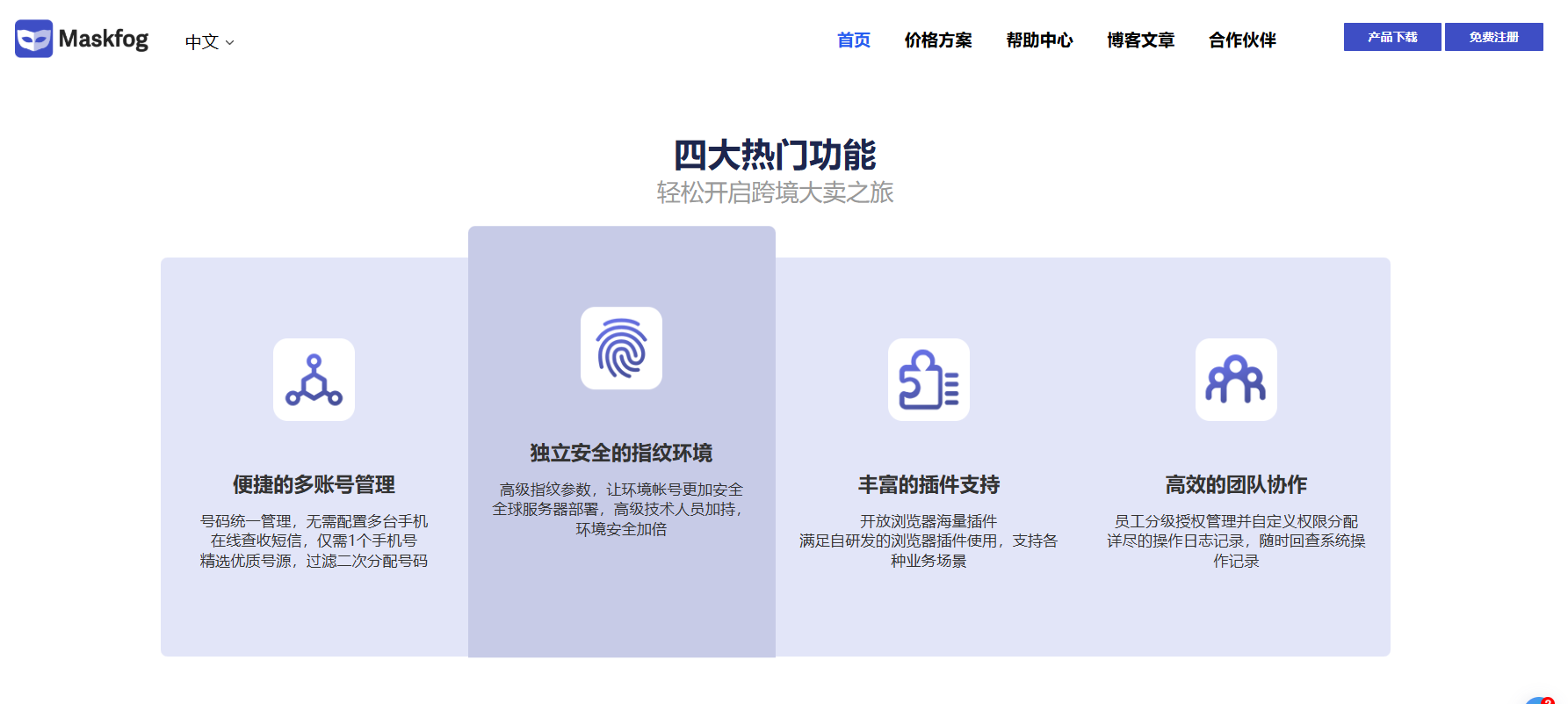Click the 四大热门功能 section title
Viewport: 1568px width, 704px height.
(775, 155)
